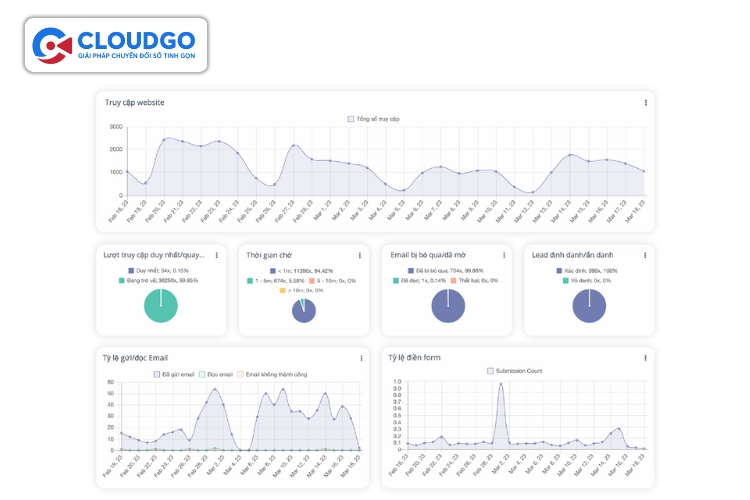Toggle Đã gửi email series in legend
Screen dimensions: 750x500
tap(174, 374)
